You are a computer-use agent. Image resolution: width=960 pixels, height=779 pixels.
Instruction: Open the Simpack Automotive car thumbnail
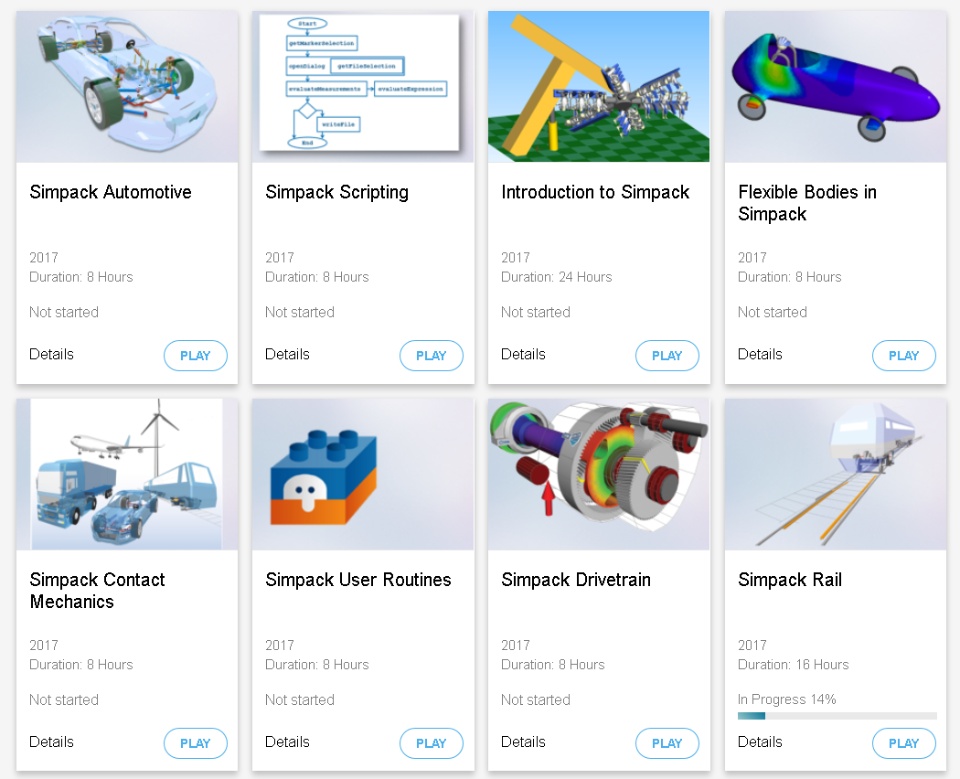(x=127, y=86)
